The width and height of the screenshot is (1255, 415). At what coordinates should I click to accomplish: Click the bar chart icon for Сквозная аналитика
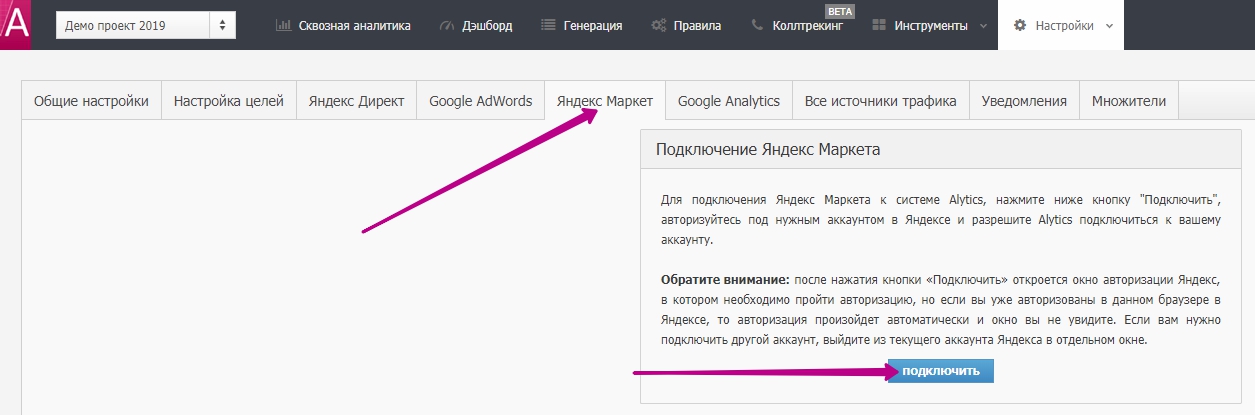coord(283,26)
